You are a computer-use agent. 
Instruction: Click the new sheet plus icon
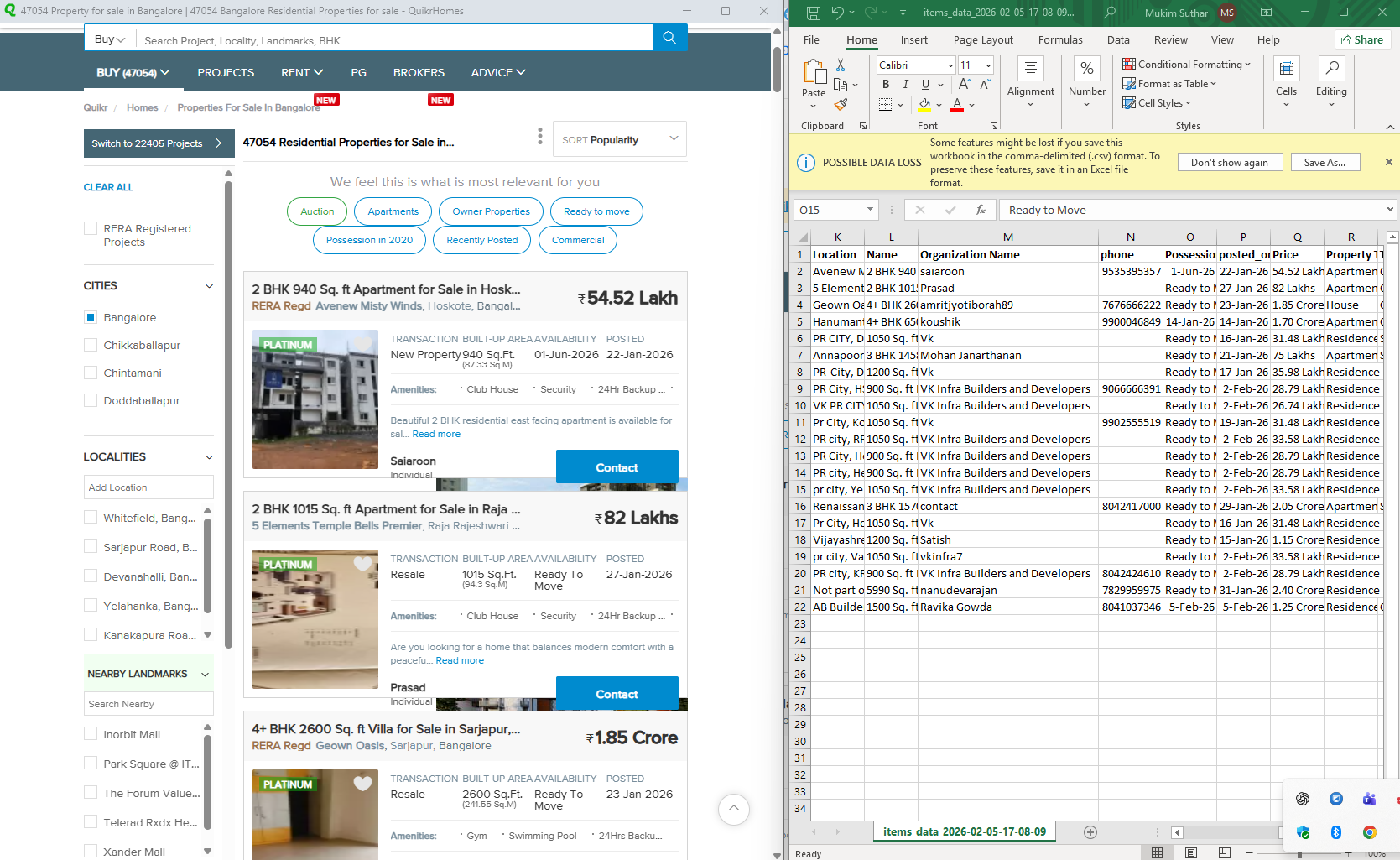(x=1090, y=832)
